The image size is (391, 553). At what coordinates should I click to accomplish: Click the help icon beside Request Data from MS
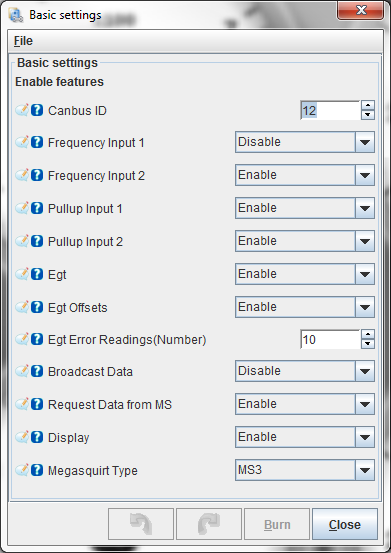[37, 404]
